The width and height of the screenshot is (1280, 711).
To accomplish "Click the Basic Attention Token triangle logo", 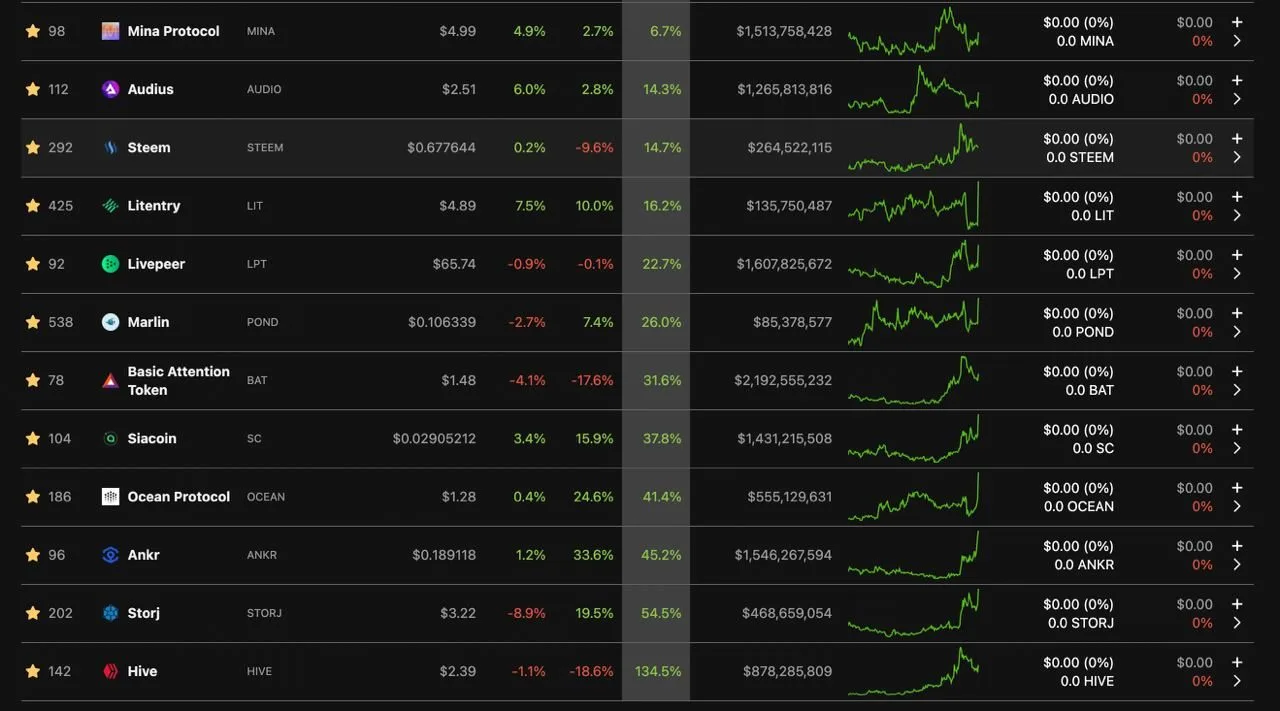I will pyautogui.click(x=111, y=380).
